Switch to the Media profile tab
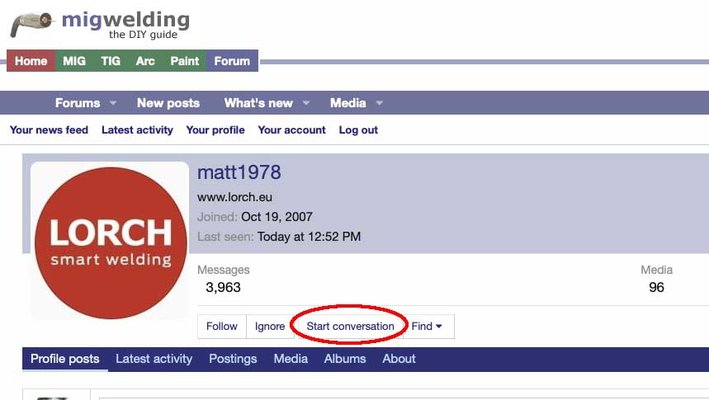 (x=291, y=359)
